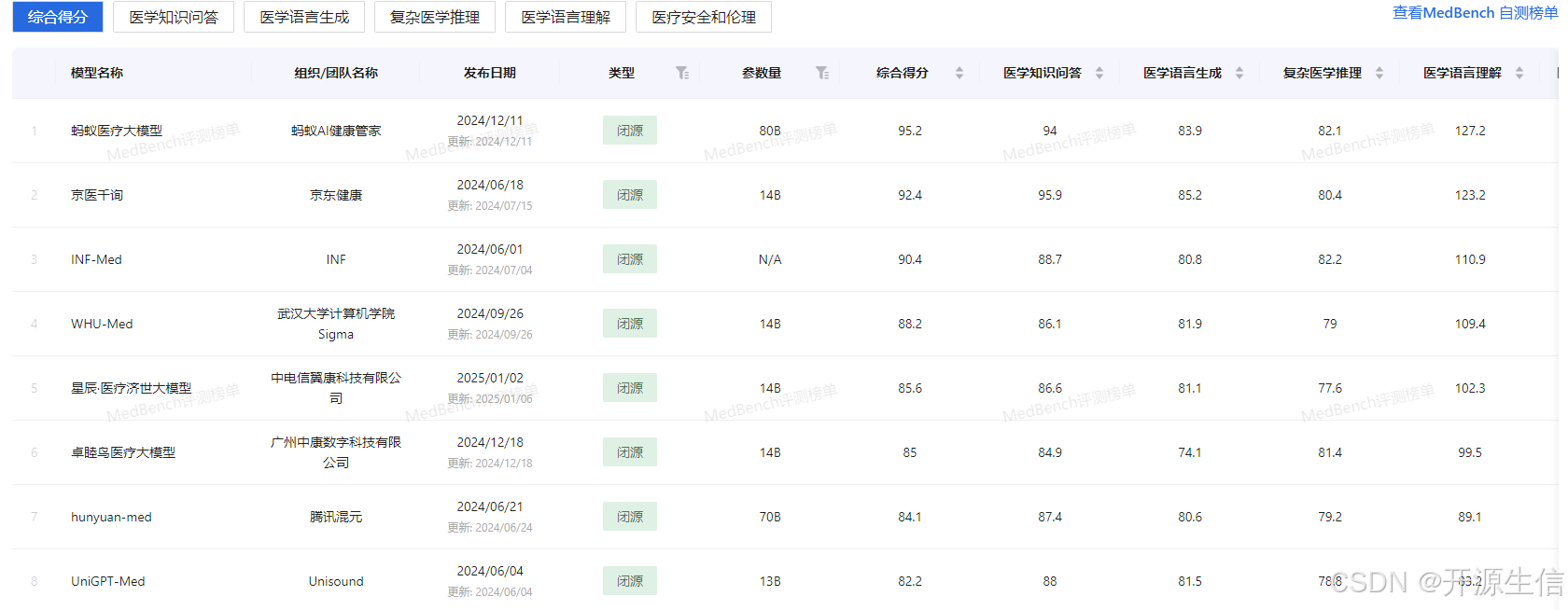Viewport: 1568px width, 610px height.
Task: Click the 闭源 tag in hunyuan-med row
Action: (x=630, y=517)
